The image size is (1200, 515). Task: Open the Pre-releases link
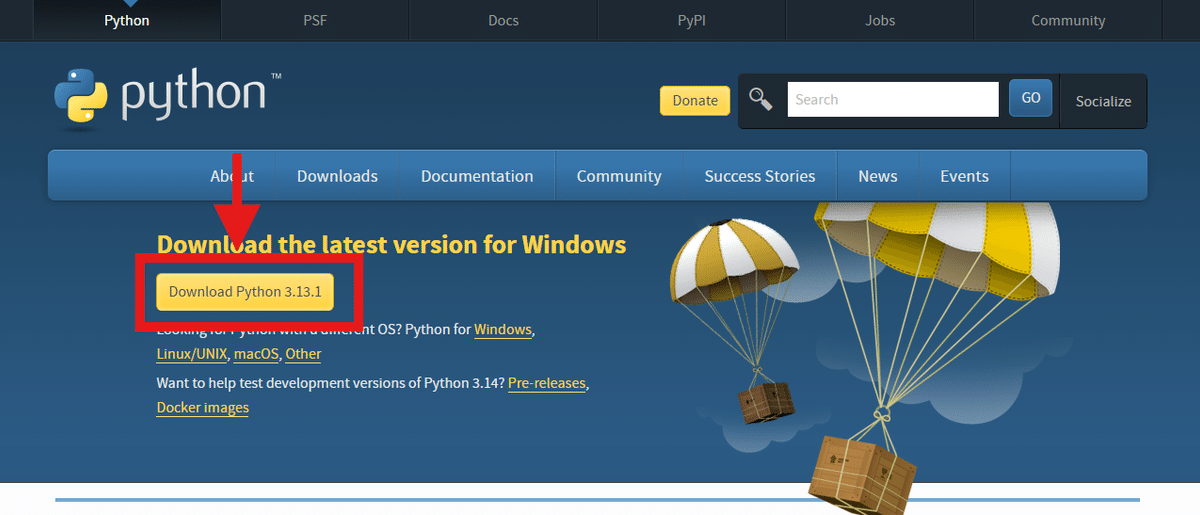(x=547, y=383)
